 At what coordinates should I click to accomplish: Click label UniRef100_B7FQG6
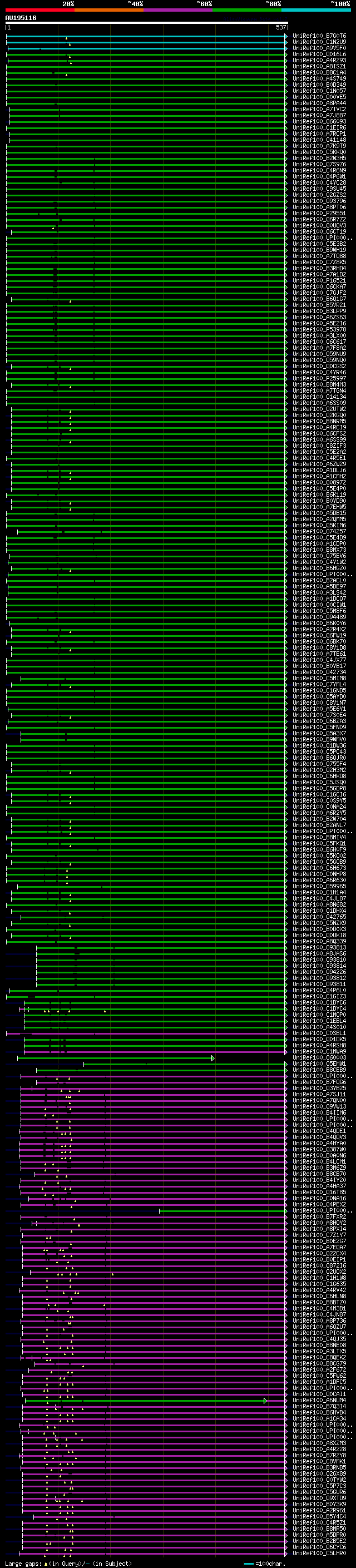pos(319,1082)
